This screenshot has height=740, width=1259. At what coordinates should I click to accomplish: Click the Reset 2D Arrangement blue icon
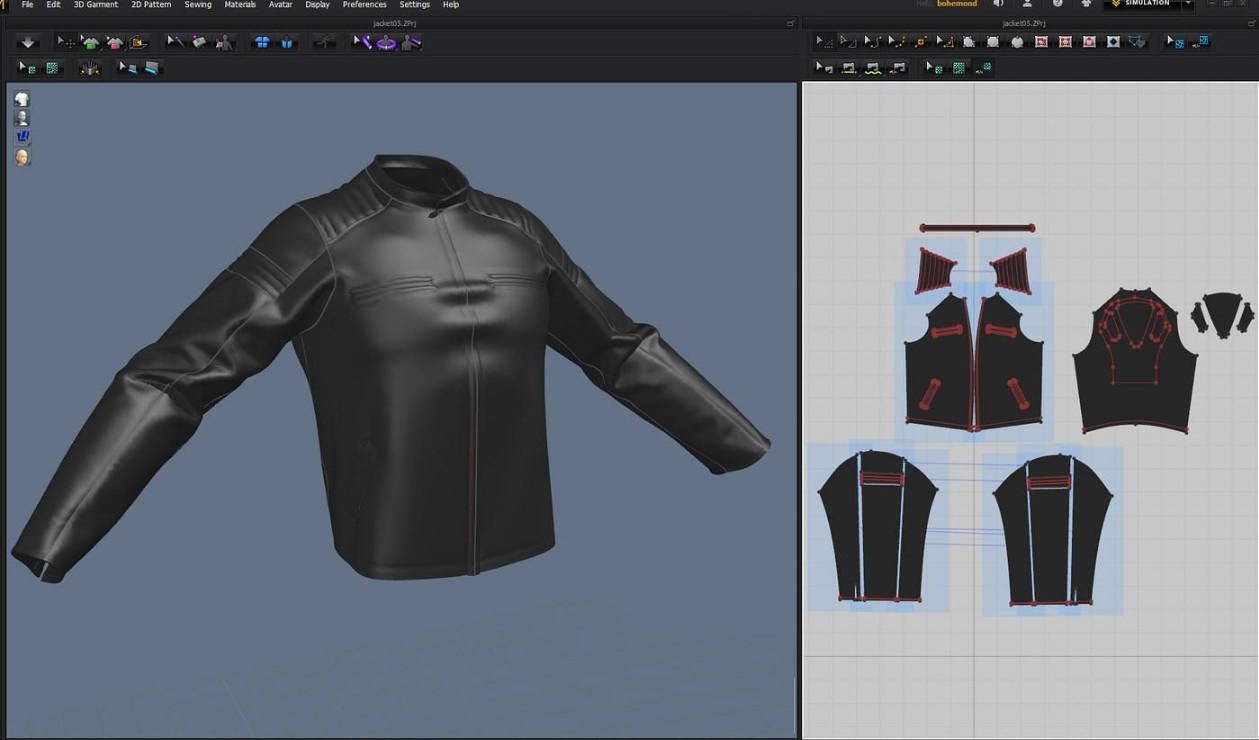261,43
